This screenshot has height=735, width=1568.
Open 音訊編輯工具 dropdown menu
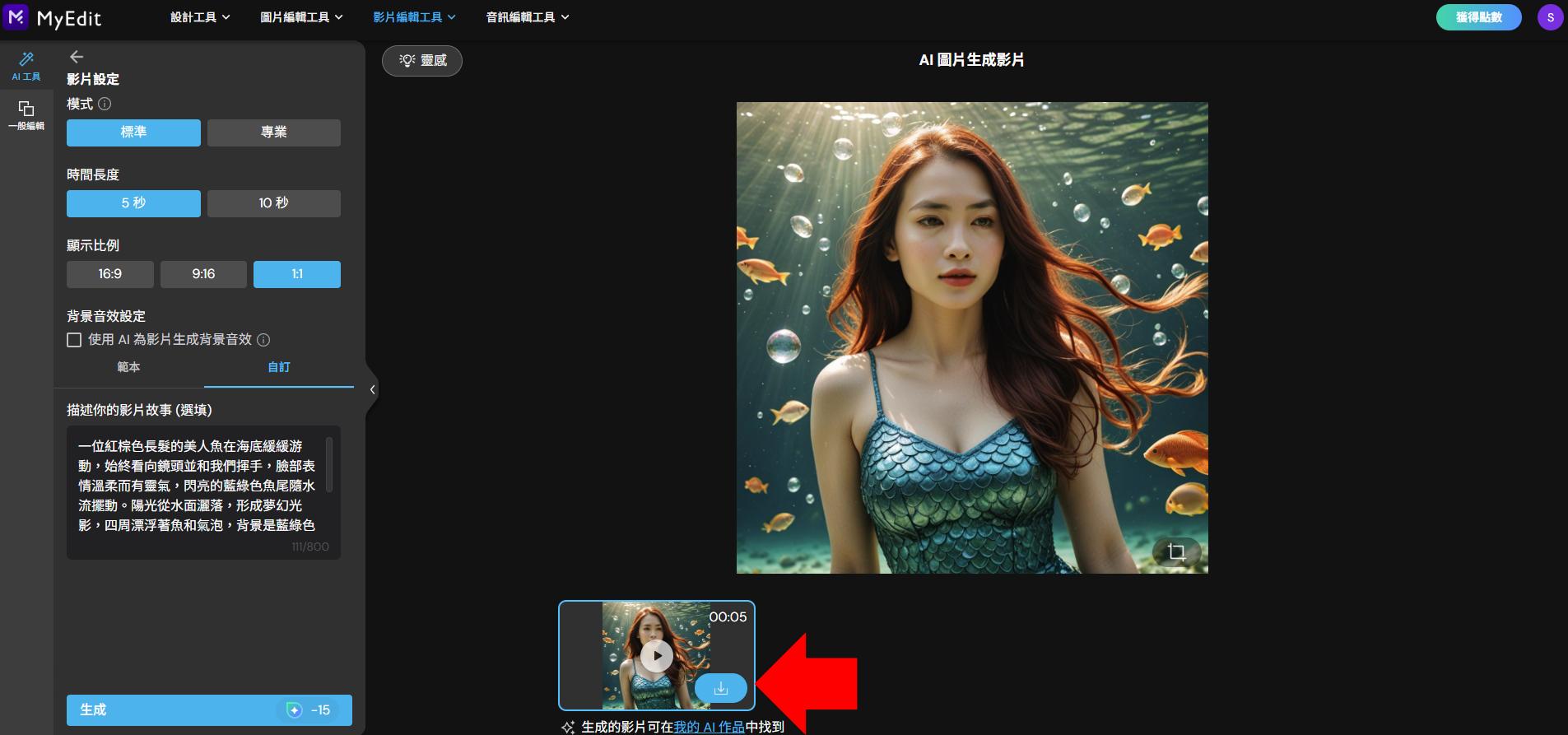click(x=528, y=17)
